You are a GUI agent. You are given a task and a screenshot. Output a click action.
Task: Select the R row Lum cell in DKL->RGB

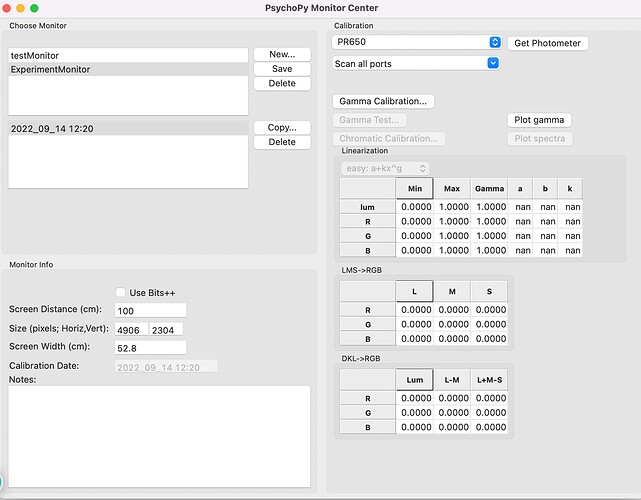tap(415, 398)
